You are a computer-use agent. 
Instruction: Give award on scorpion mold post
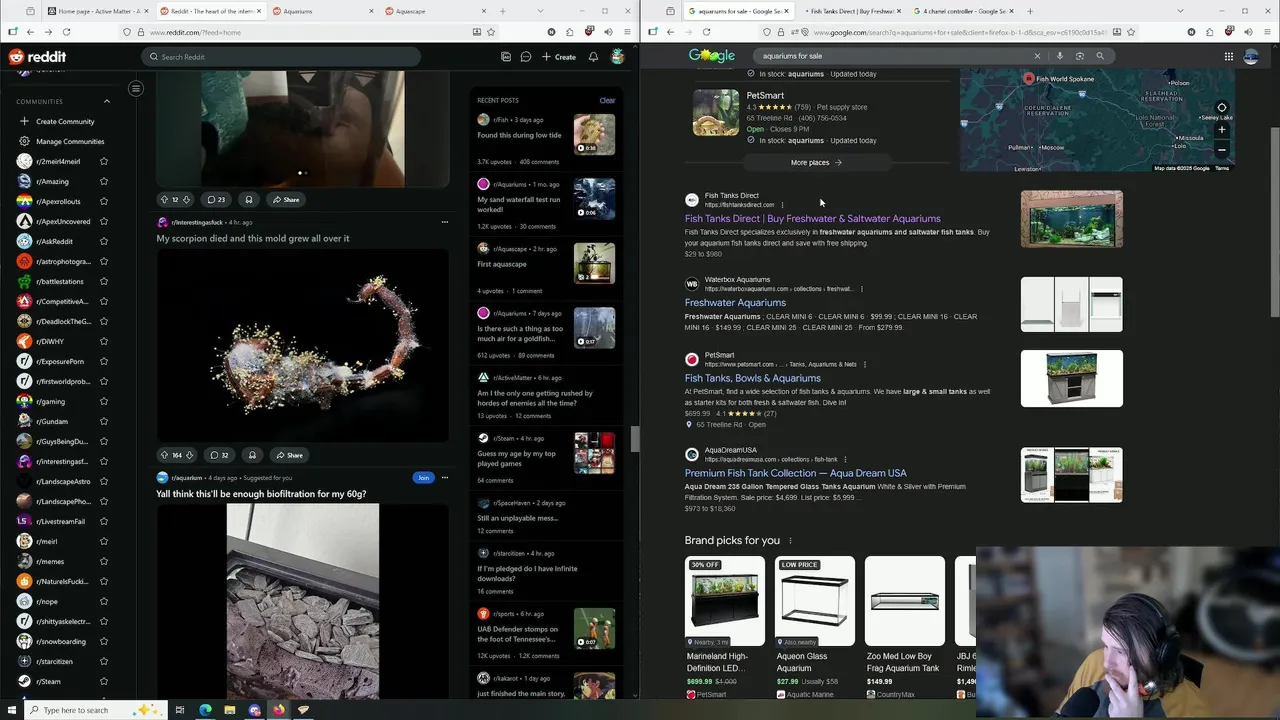point(252,455)
